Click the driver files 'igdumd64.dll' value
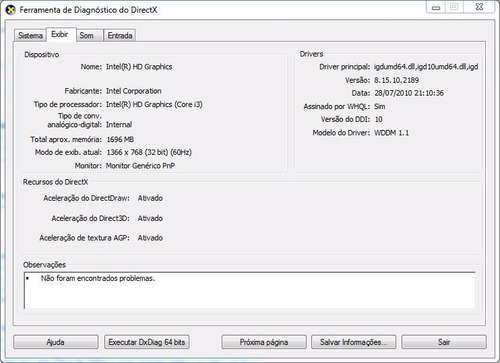500x363 pixels. [x=426, y=67]
